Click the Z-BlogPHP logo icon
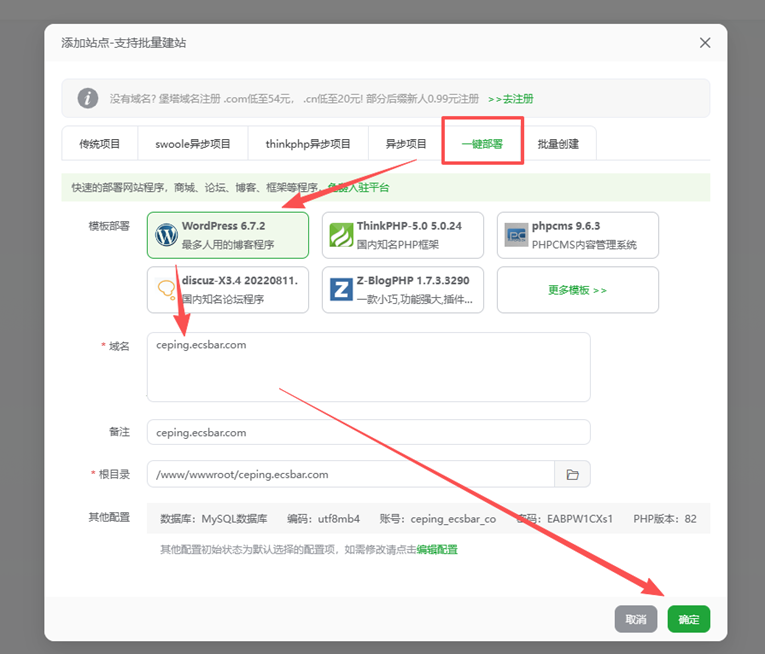 341,289
